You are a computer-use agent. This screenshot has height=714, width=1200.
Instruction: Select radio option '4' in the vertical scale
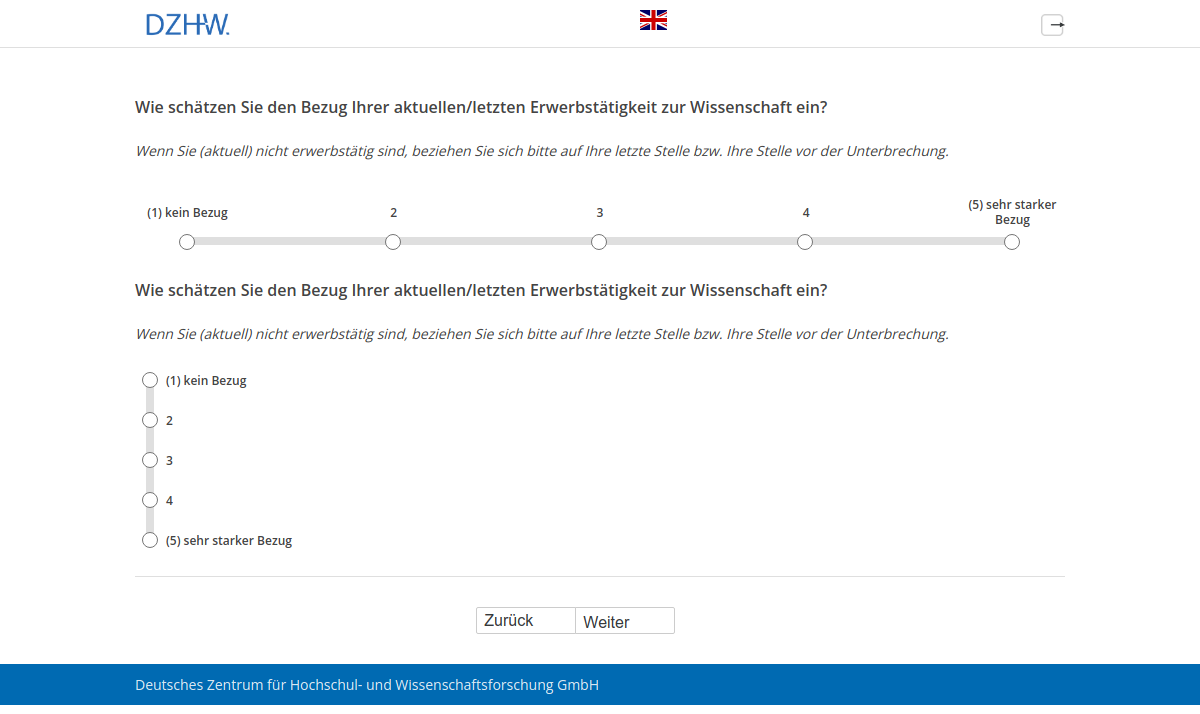coord(150,500)
